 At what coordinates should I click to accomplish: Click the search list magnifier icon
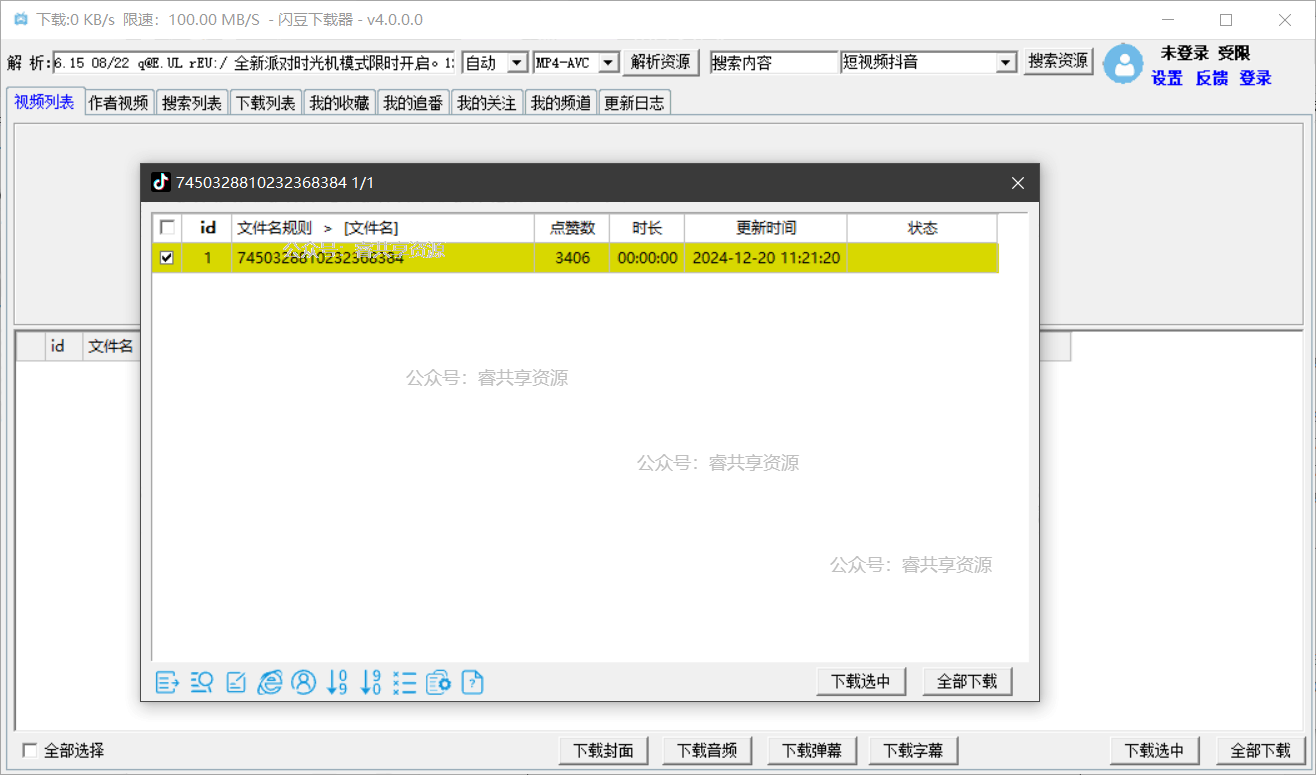click(201, 683)
